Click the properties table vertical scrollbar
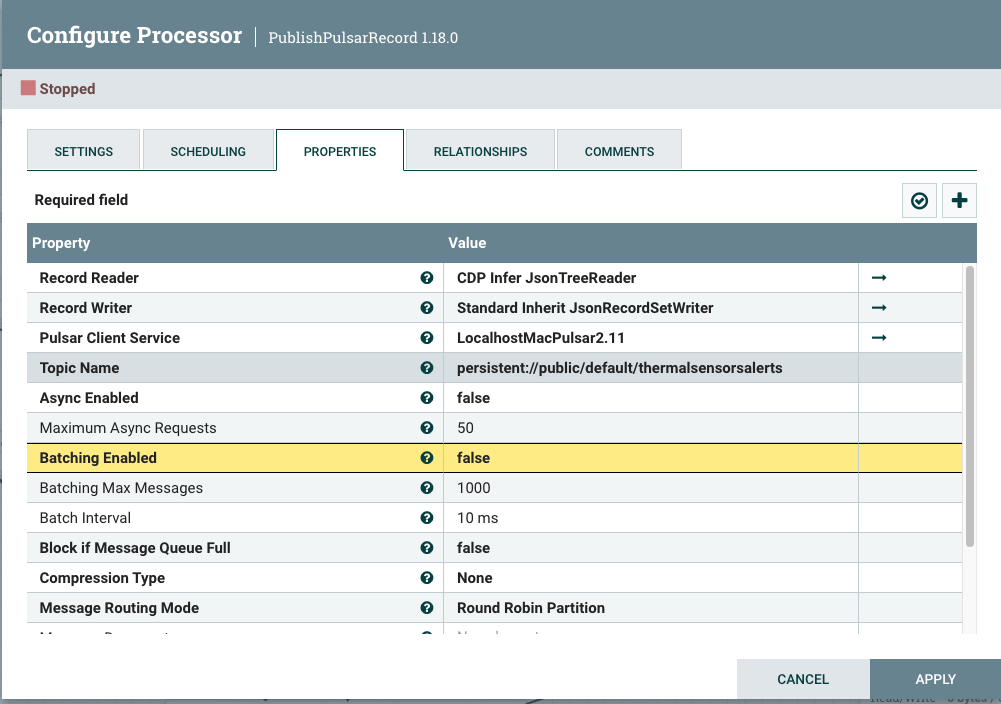Screen dimensions: 1001x704 point(970,406)
